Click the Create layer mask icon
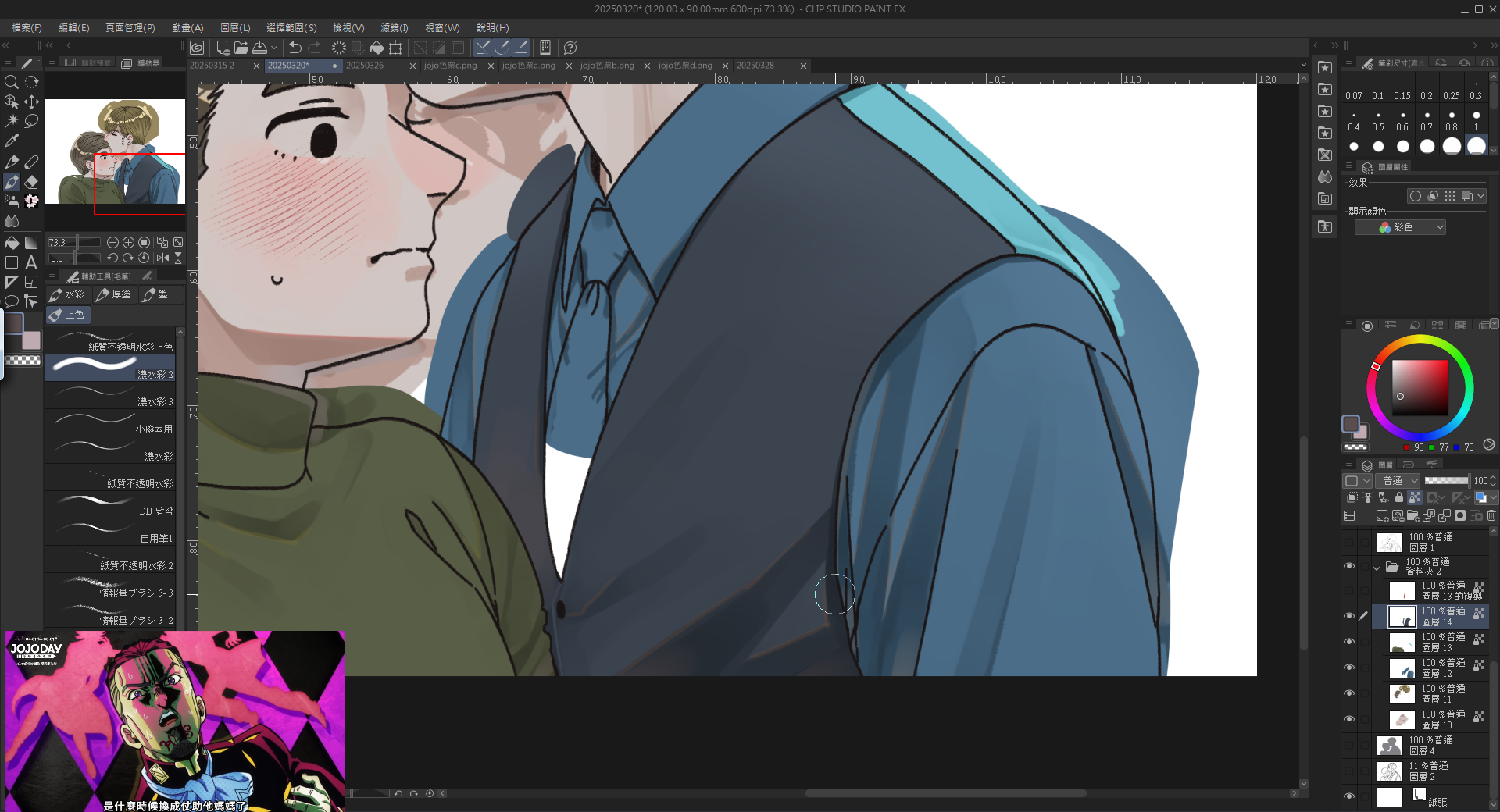Screen dimensions: 1500x812 pos(1460,516)
